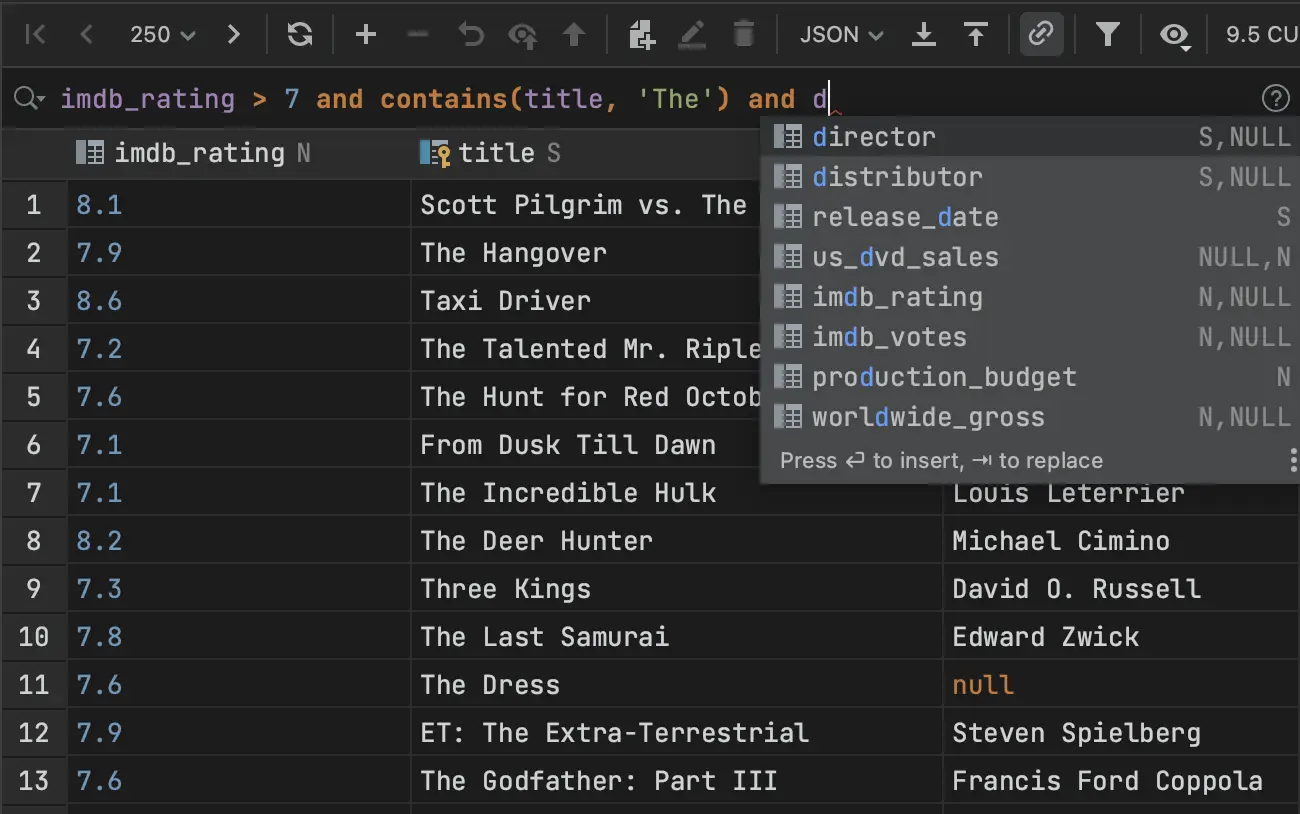1300x814 pixels.
Task: Open filter history search icon
Action: click(28, 98)
